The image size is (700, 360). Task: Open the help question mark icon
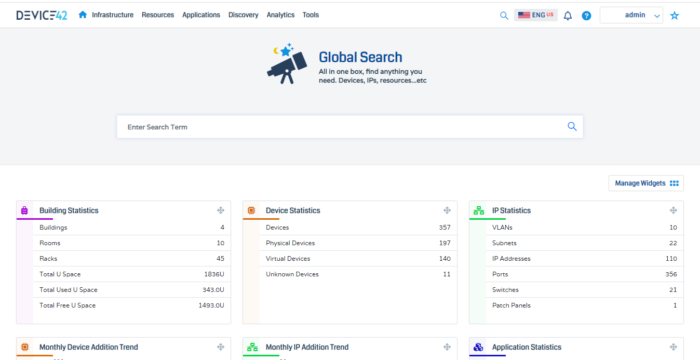(x=587, y=16)
